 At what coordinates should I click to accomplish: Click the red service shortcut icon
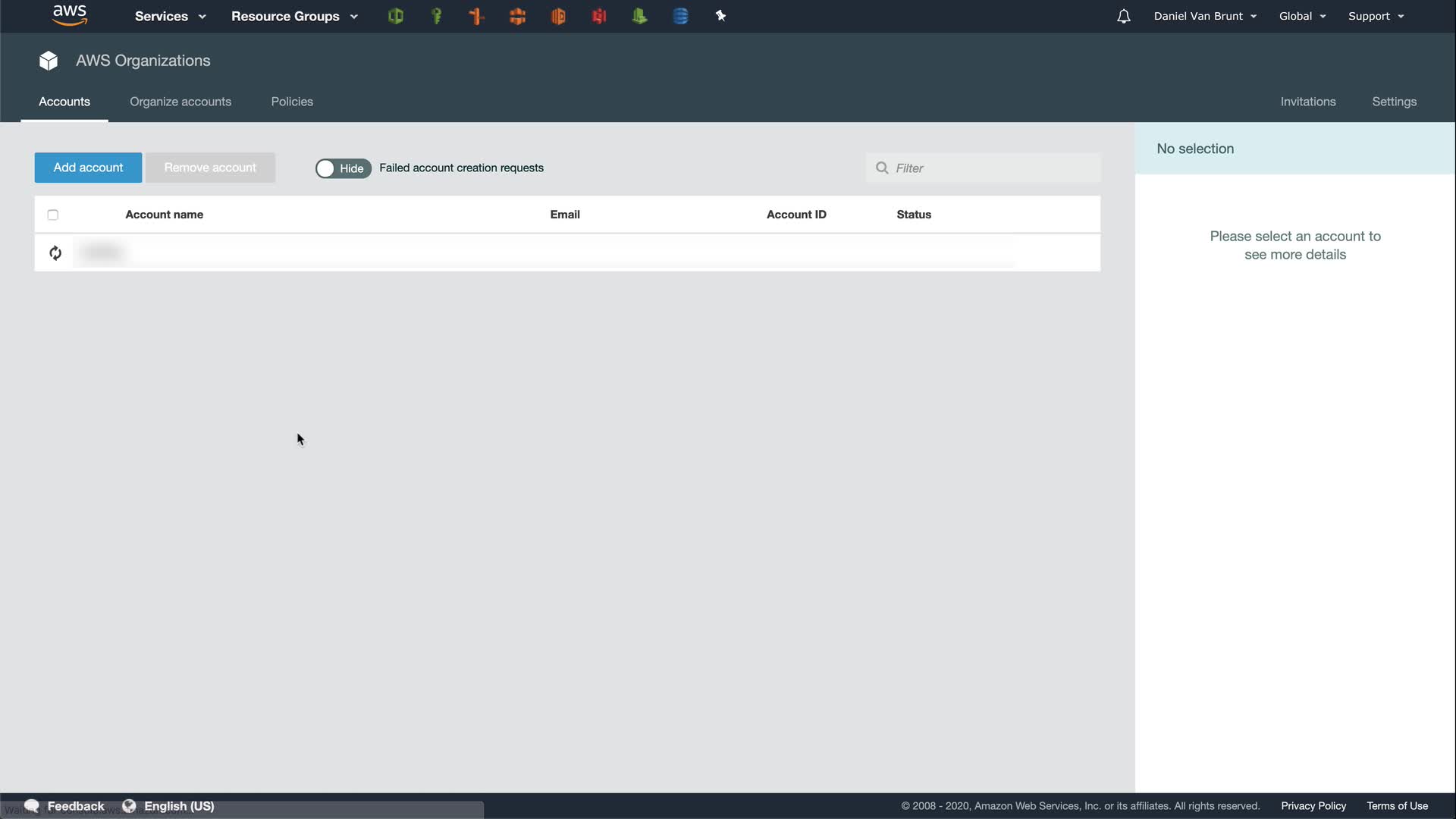tap(599, 16)
